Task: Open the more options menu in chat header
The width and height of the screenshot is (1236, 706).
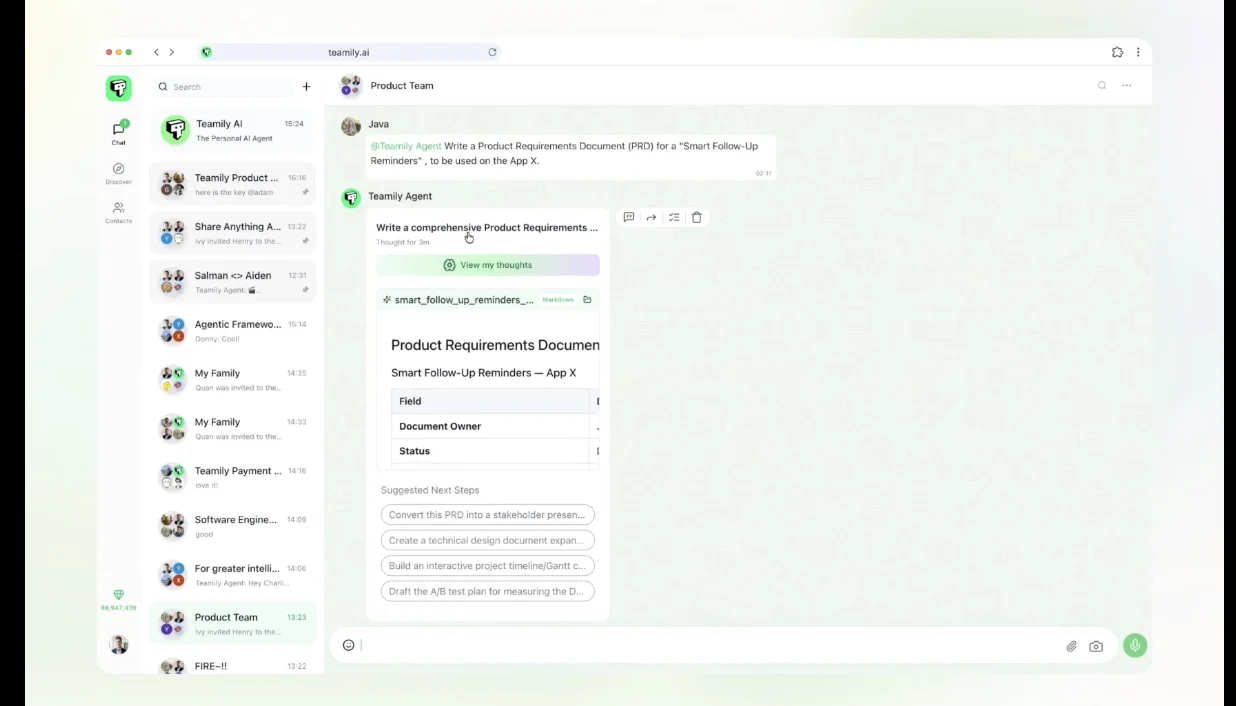Action: coord(1126,86)
